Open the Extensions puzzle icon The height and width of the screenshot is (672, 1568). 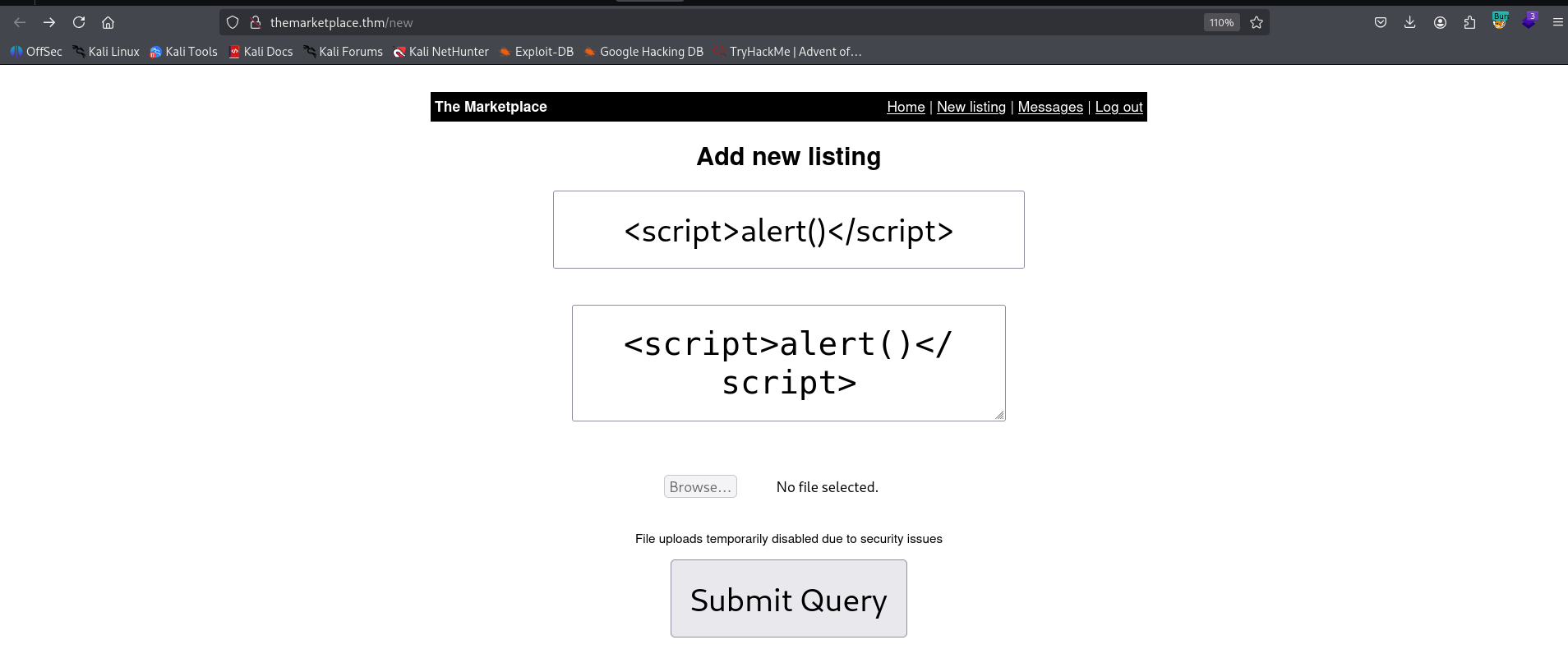(x=1469, y=22)
